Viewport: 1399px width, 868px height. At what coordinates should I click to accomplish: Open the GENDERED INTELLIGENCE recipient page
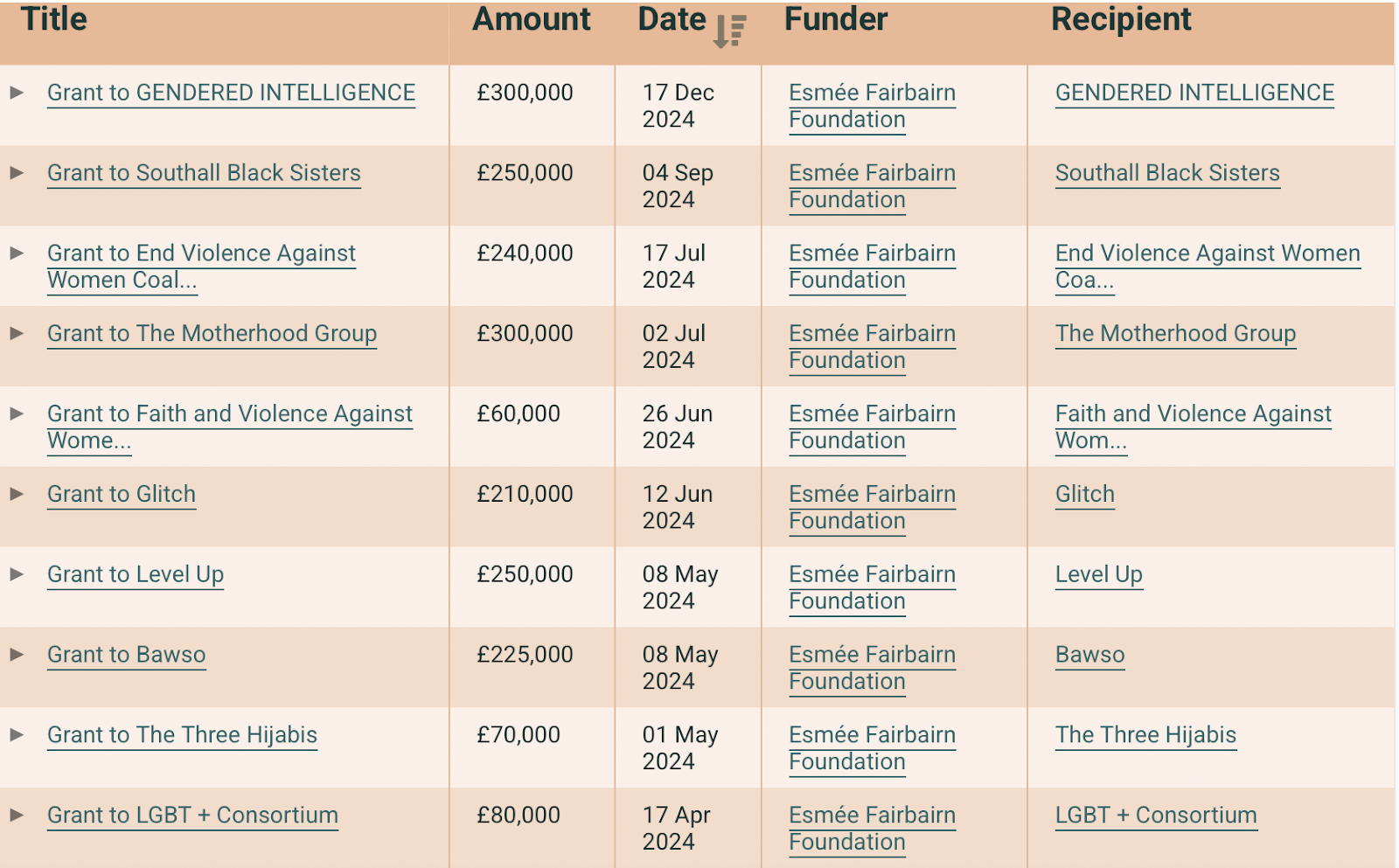(x=1194, y=93)
